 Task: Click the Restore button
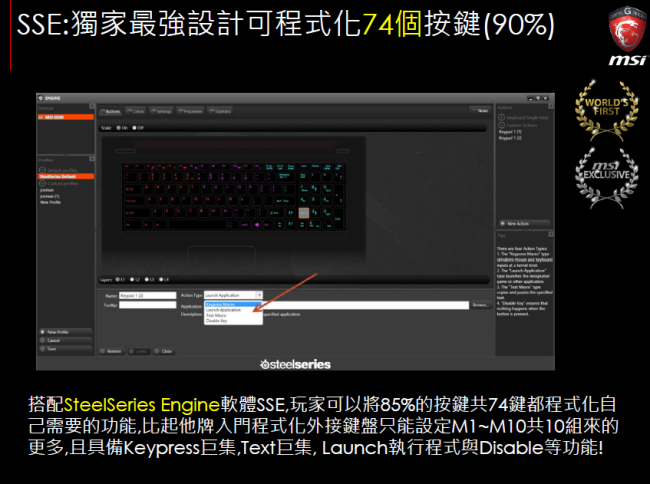point(112,351)
